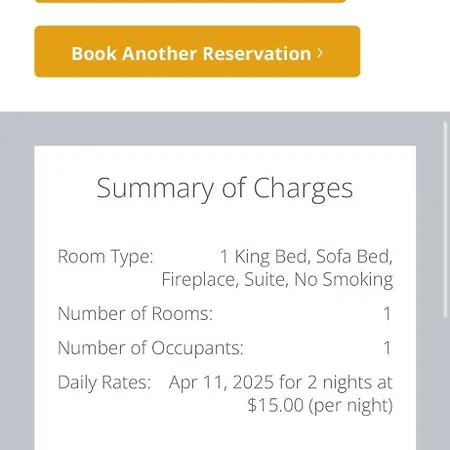
Task: Click the chevron arrow beside Book Another Reservation
Action: pos(320,53)
